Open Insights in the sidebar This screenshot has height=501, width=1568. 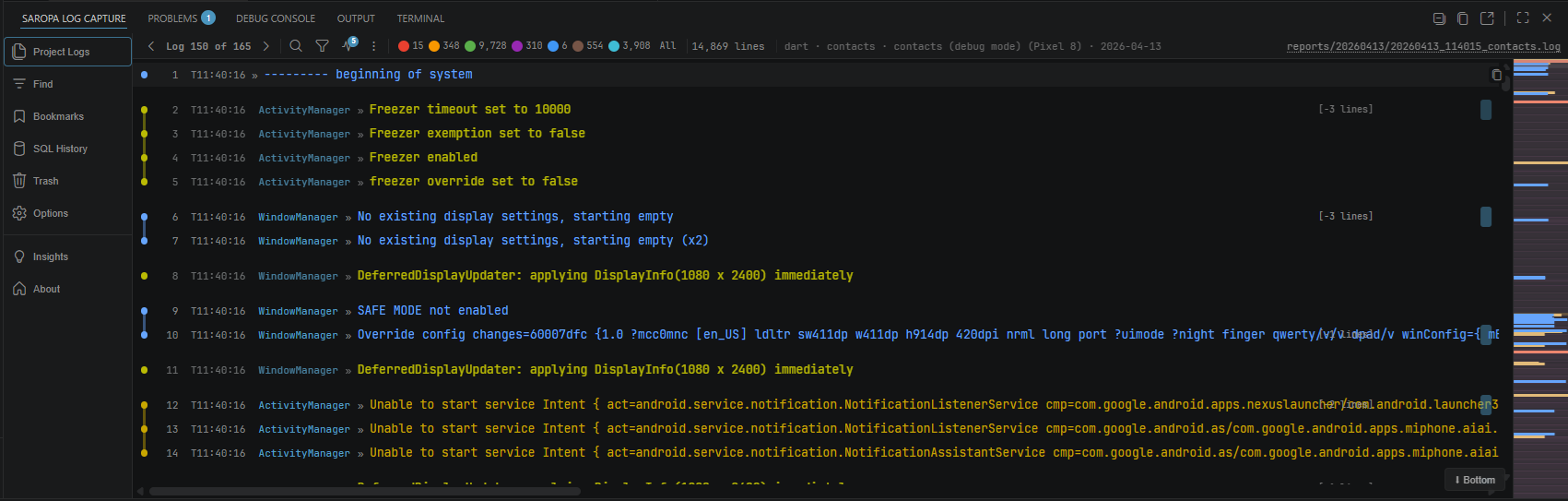(x=68, y=256)
